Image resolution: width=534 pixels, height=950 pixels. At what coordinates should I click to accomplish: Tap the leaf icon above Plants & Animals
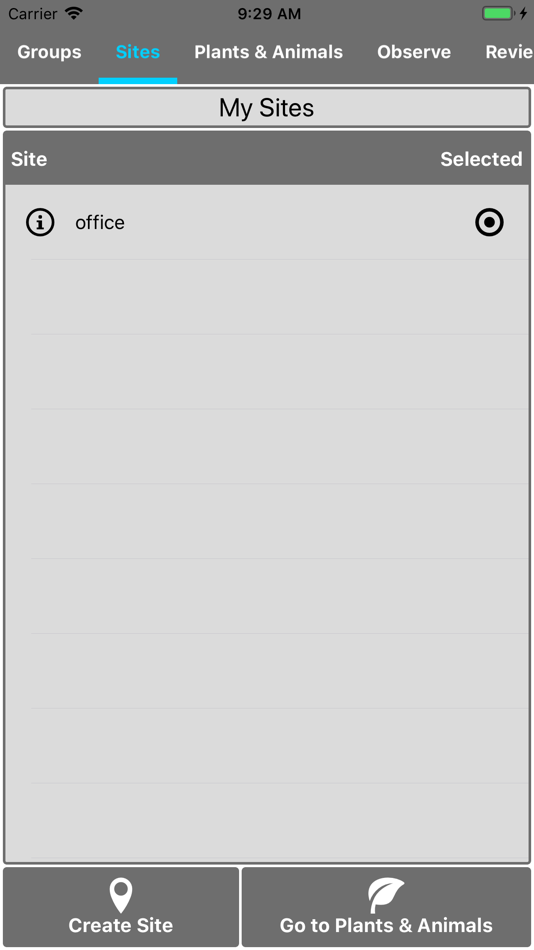[385, 895]
